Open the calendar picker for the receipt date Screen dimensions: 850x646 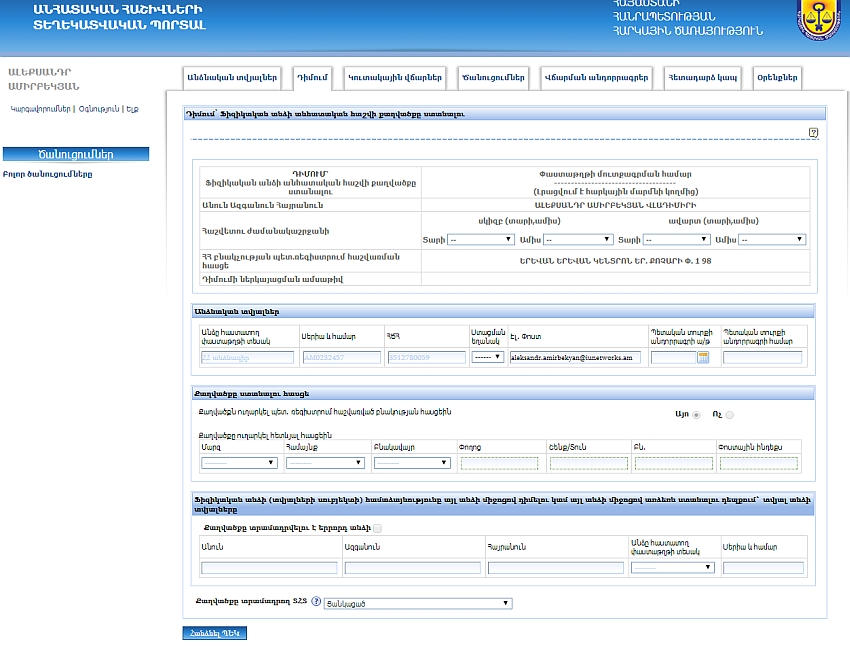703,357
